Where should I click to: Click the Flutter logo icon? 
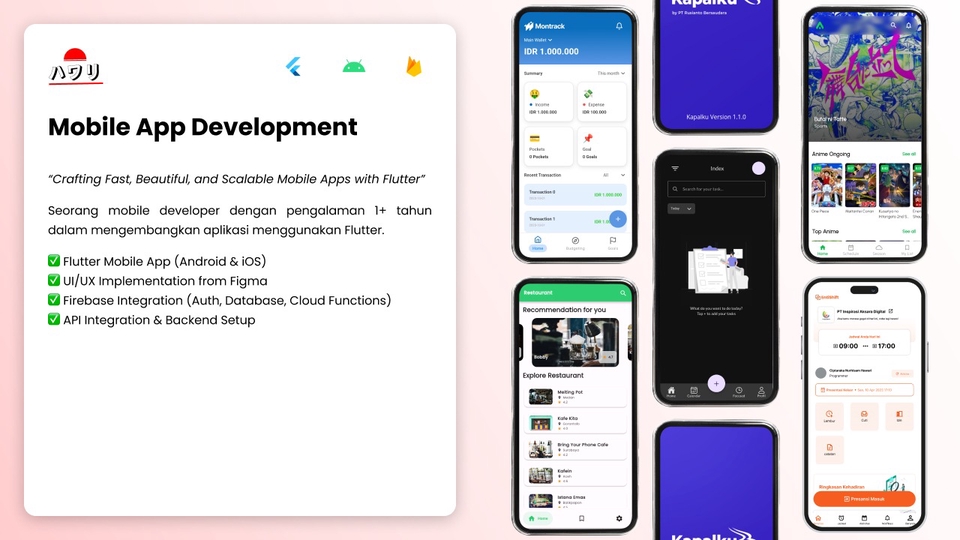[x=293, y=66]
